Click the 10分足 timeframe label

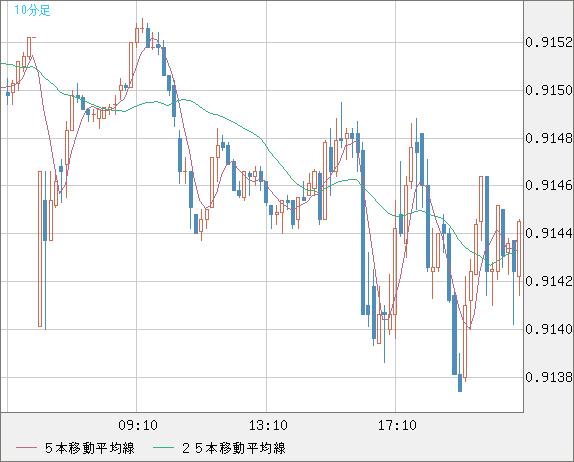[x=32, y=10]
